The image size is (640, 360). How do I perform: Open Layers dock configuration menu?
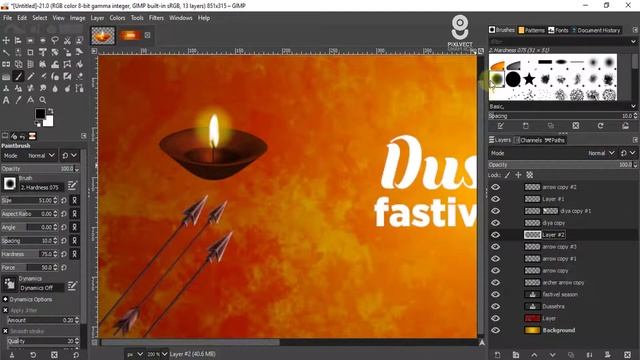(635, 140)
